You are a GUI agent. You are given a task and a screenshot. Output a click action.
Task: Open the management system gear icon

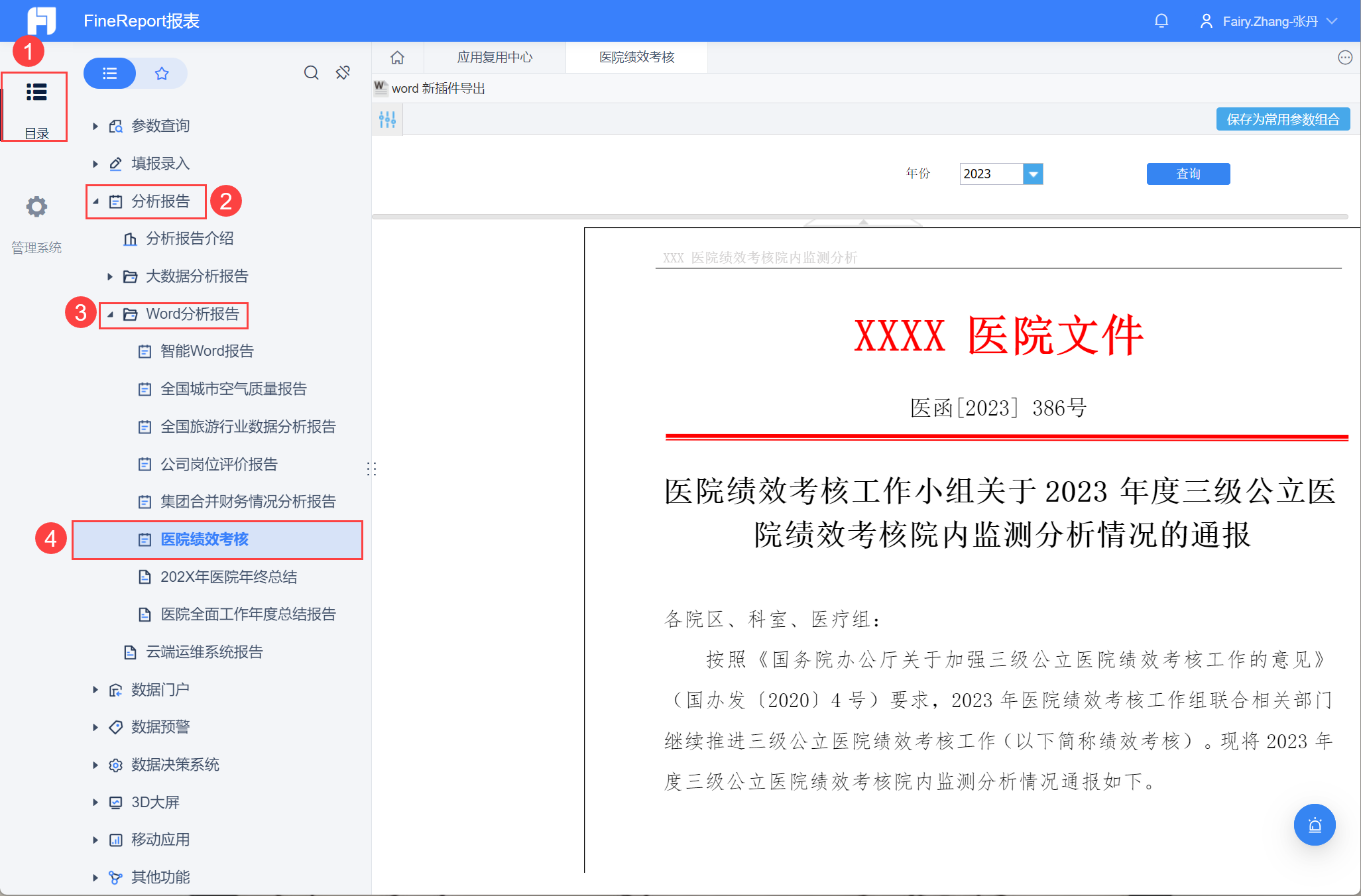pyautogui.click(x=36, y=207)
